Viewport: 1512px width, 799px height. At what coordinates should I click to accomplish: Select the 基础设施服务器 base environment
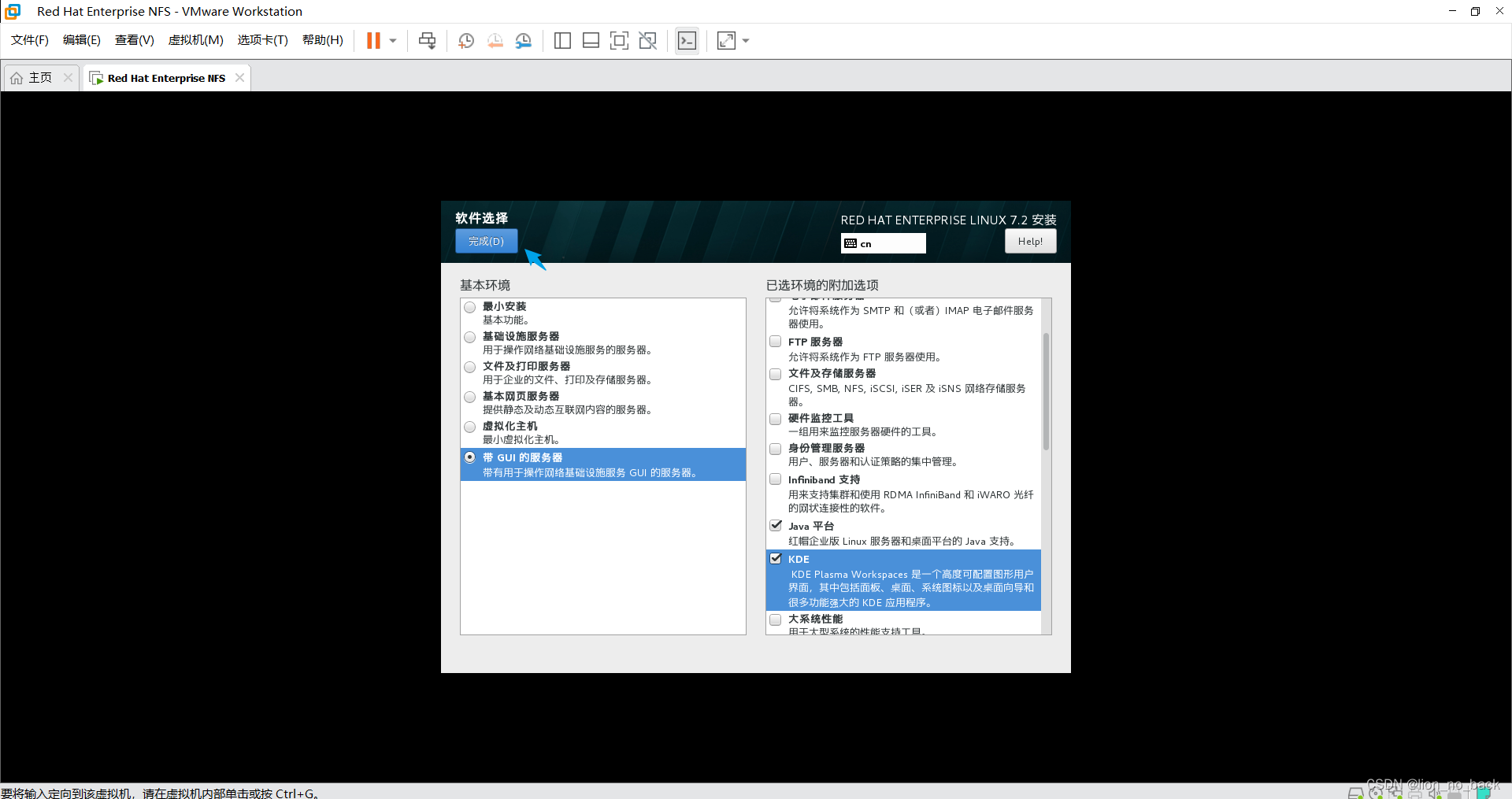[x=470, y=337]
